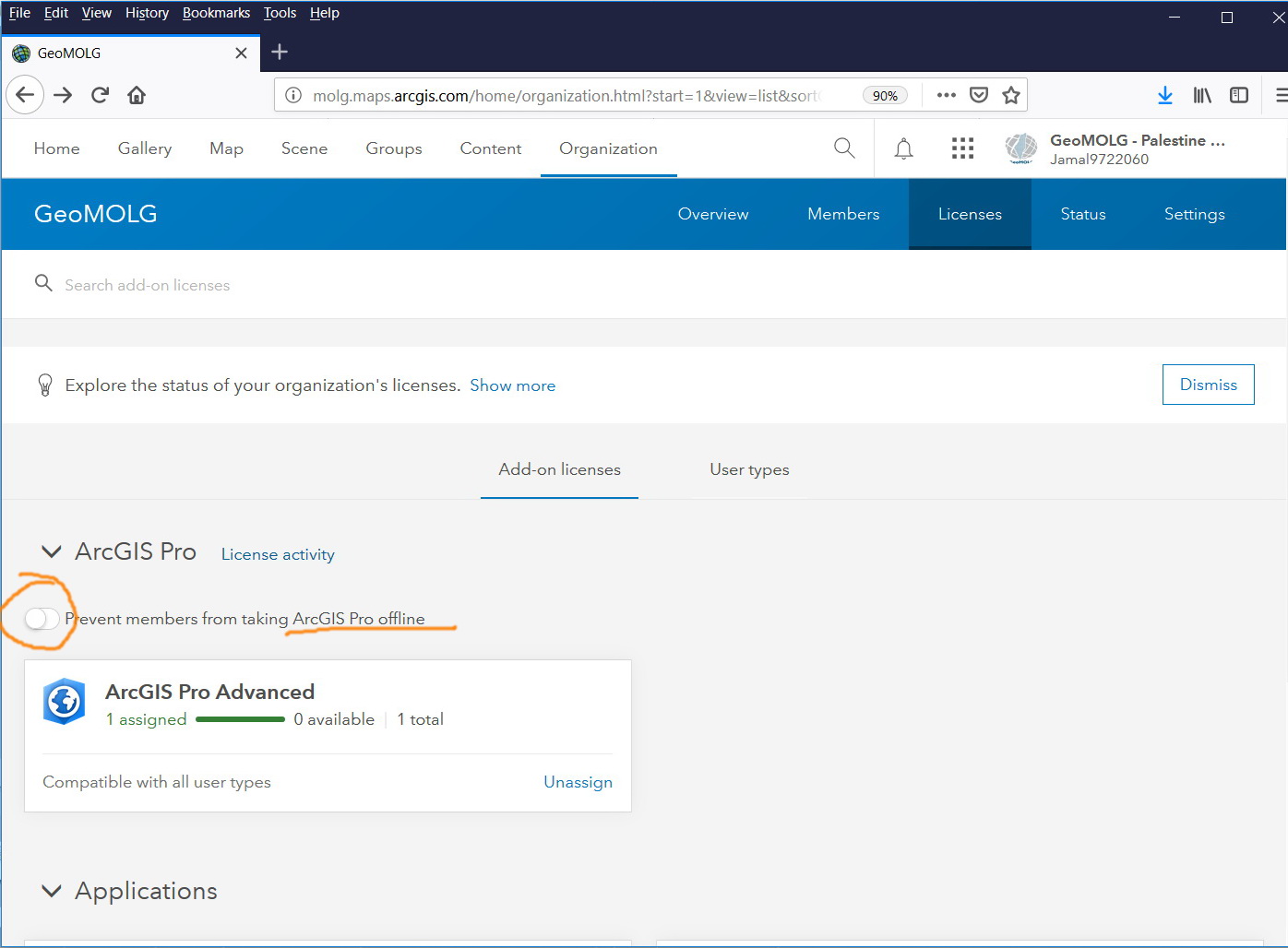The width and height of the screenshot is (1288, 948).
Task: Open the Groups page
Action: (394, 148)
